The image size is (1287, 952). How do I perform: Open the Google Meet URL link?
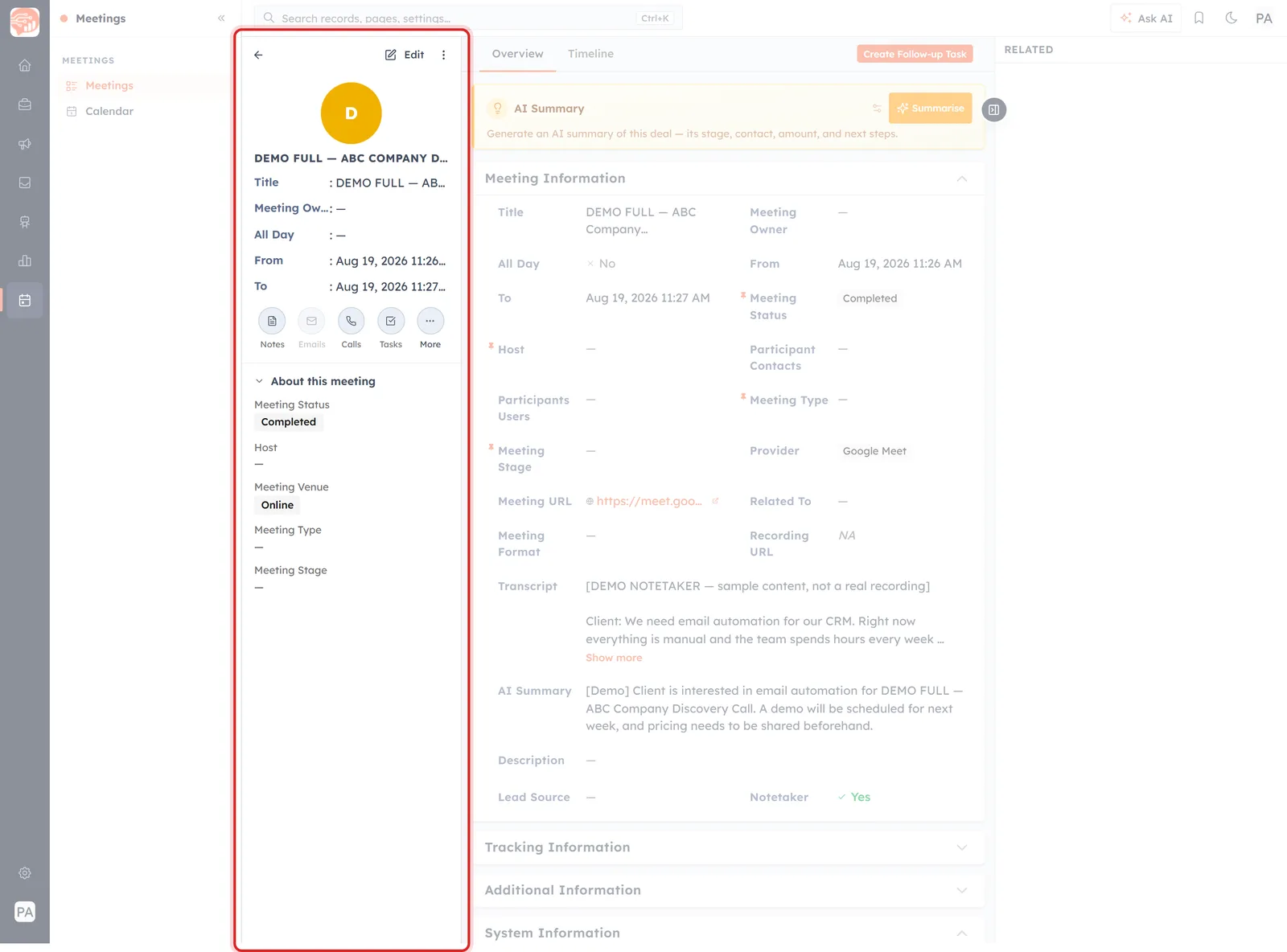(x=648, y=501)
